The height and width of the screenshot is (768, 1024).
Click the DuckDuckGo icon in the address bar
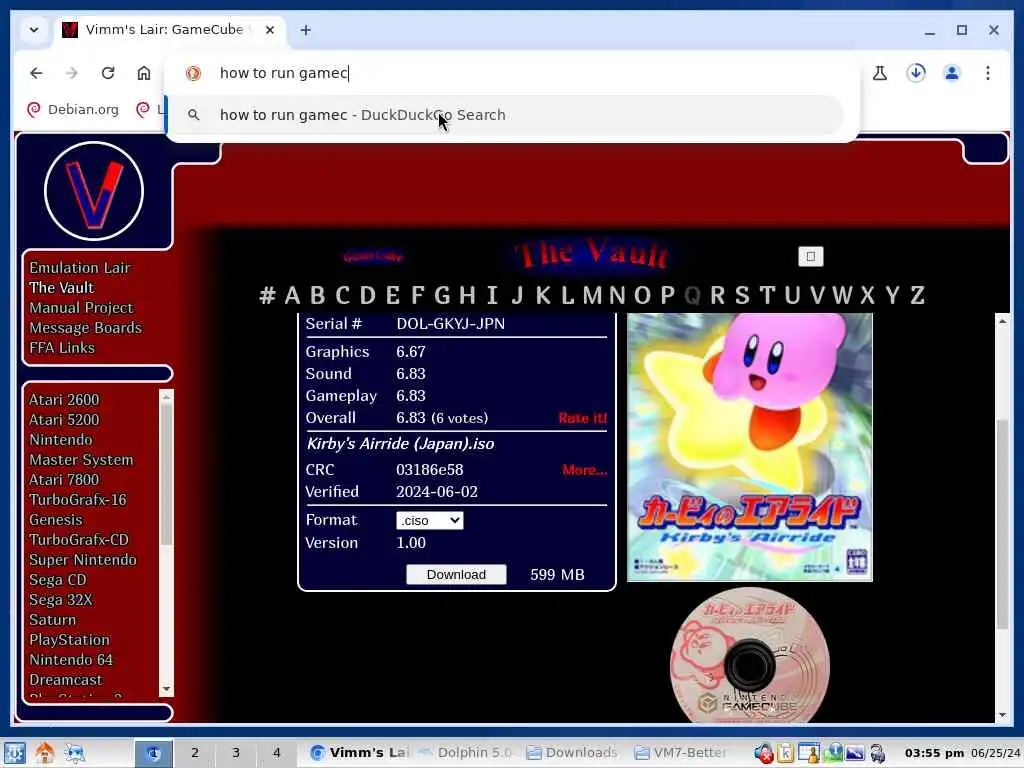(x=193, y=73)
